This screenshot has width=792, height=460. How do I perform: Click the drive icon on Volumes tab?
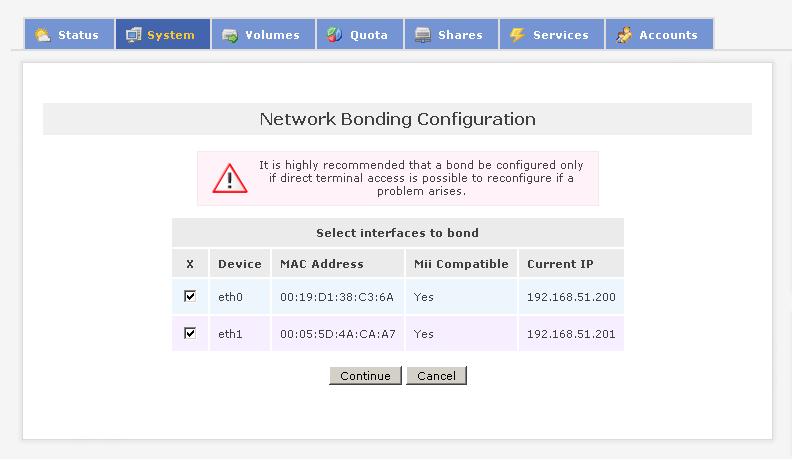(x=229, y=35)
